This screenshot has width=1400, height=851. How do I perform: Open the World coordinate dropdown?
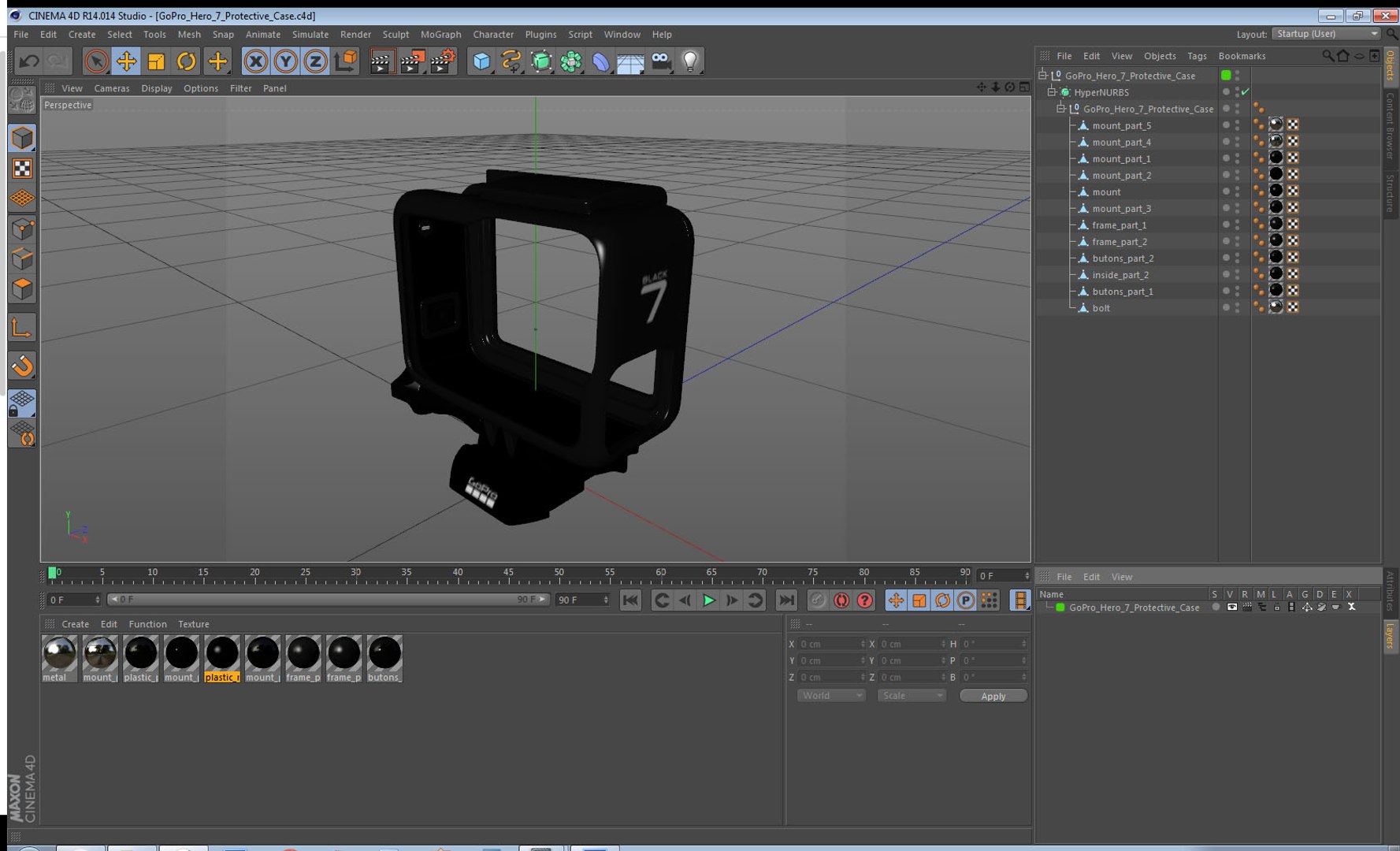pos(831,696)
